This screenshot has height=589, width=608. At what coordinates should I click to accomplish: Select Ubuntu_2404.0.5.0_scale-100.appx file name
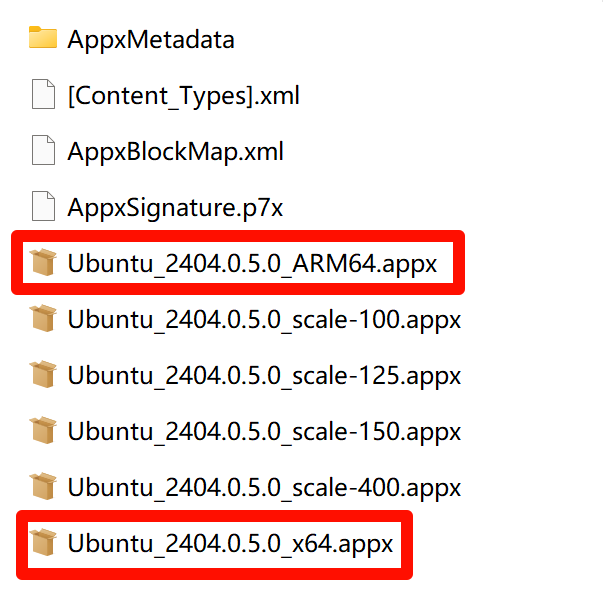click(264, 320)
